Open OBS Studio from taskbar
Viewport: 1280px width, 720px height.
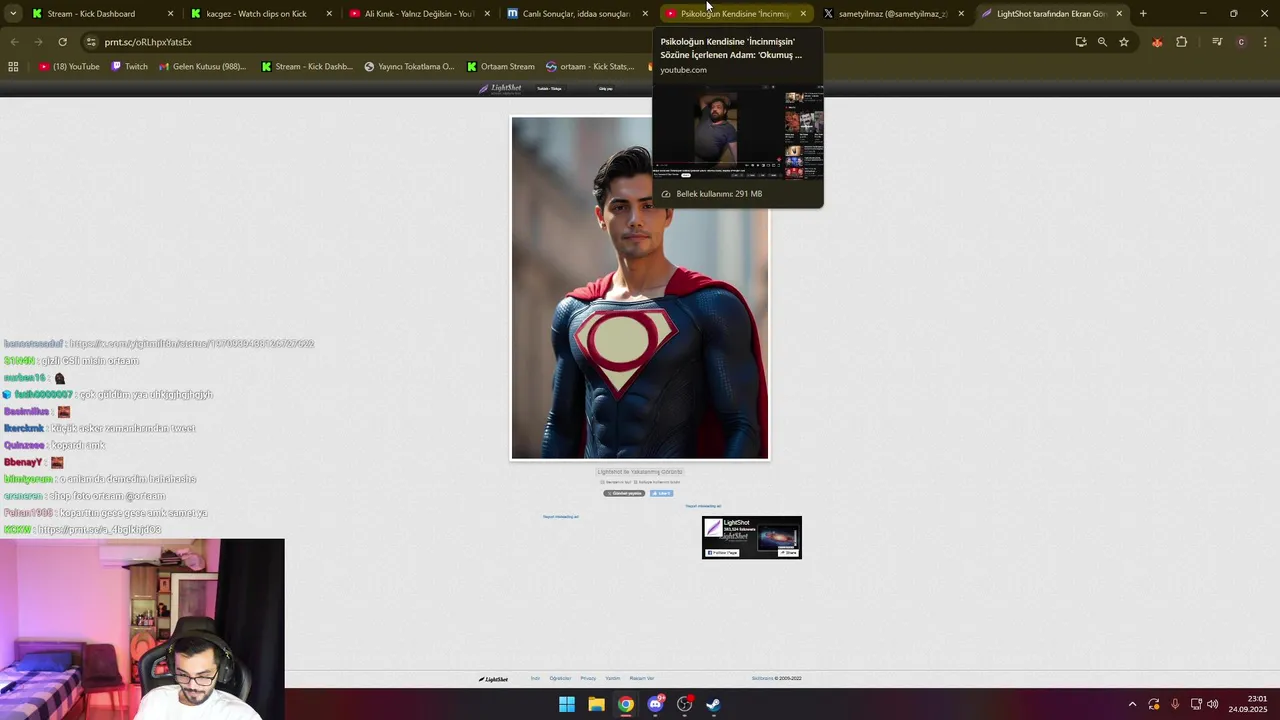(684, 704)
